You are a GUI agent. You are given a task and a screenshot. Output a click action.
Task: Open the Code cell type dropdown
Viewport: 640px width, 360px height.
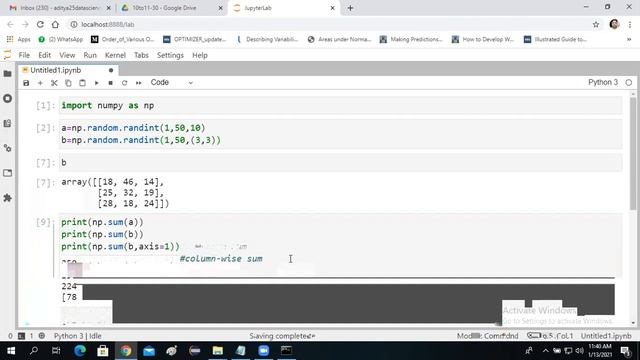pos(171,82)
